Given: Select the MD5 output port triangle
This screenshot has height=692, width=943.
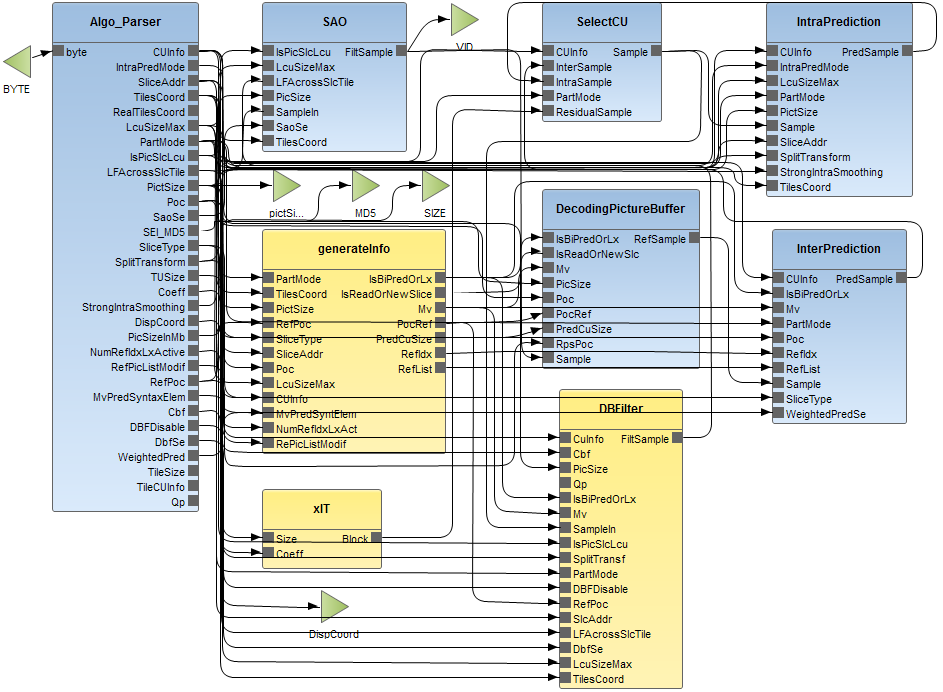Looking at the screenshot, I should [x=365, y=185].
